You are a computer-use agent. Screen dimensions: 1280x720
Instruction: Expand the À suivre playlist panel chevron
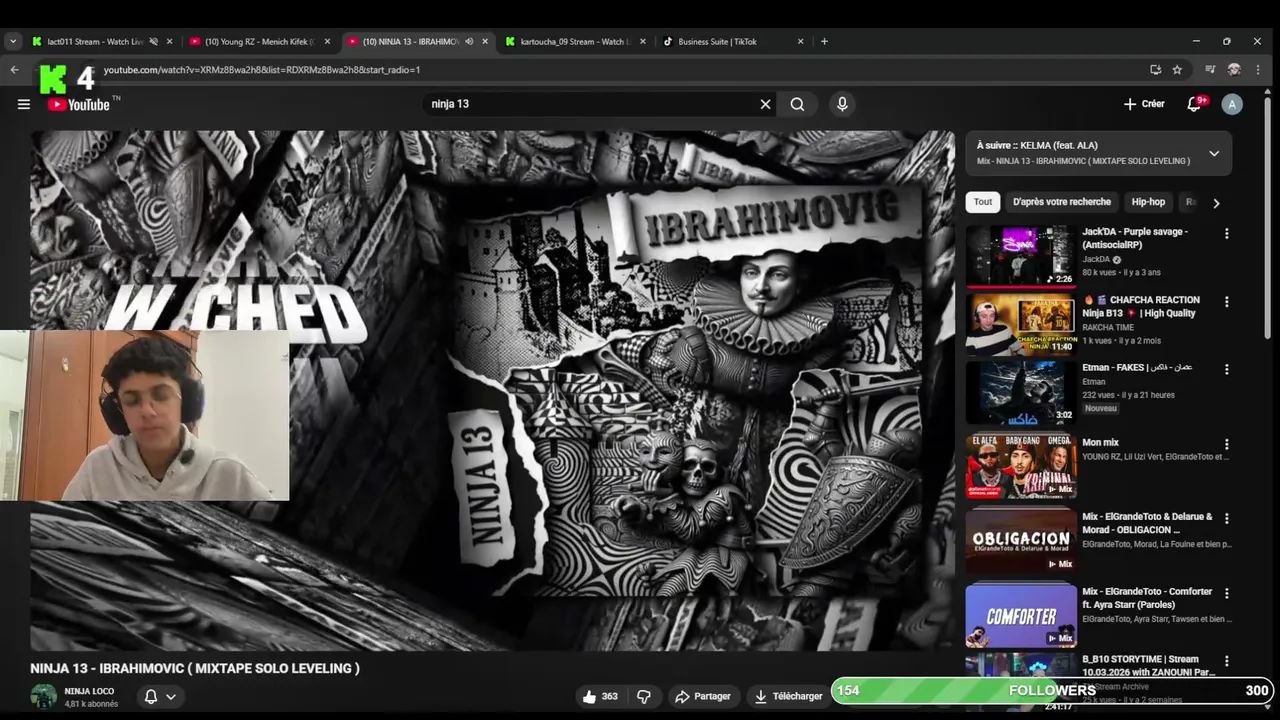(x=1214, y=153)
